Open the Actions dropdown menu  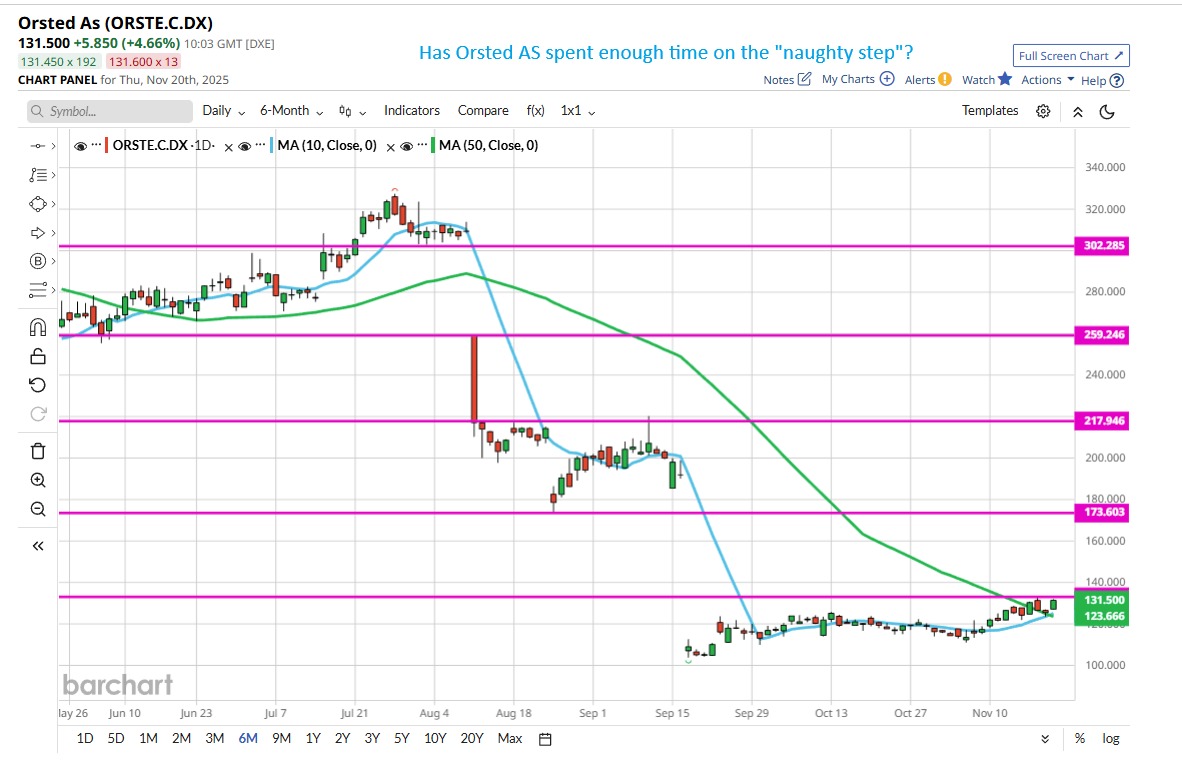click(1047, 80)
